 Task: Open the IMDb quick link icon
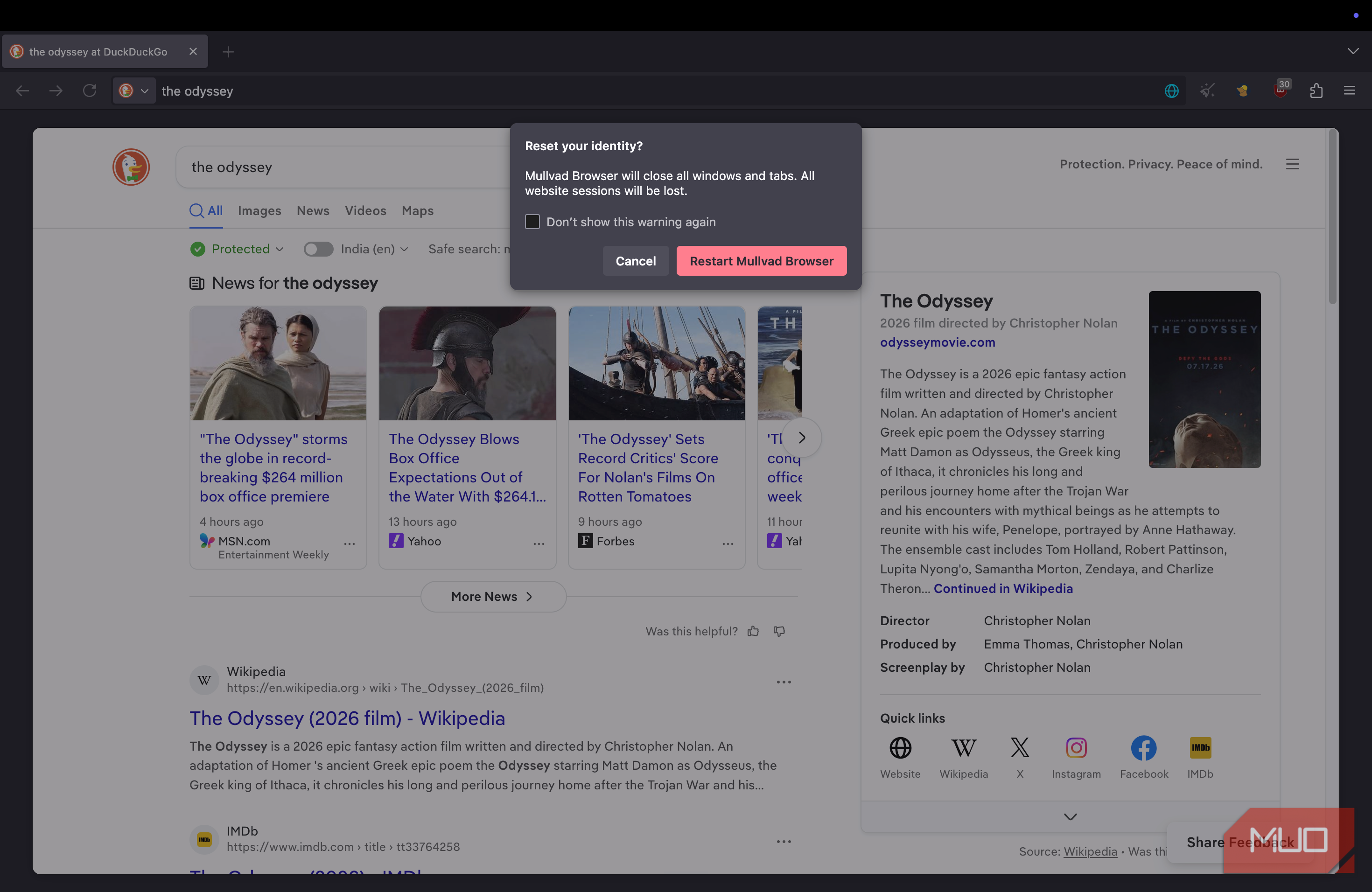(1200, 748)
